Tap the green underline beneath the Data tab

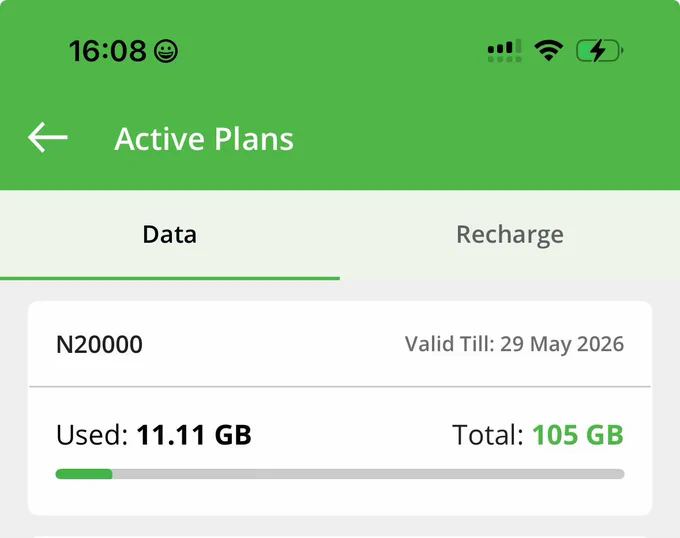(x=170, y=278)
